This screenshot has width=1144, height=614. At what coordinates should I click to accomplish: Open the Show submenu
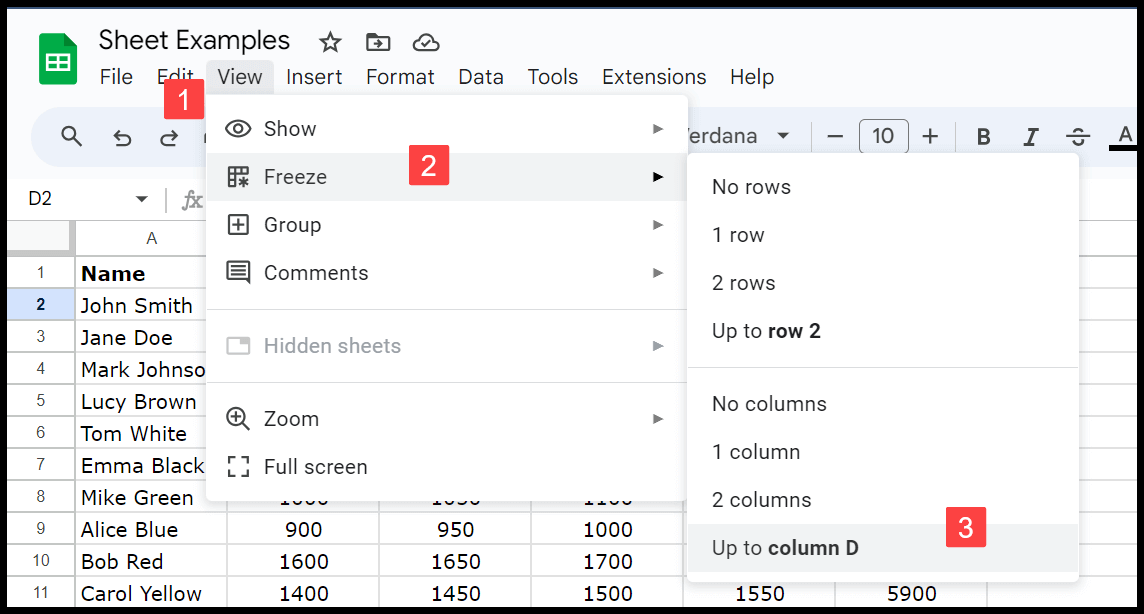[x=447, y=129]
